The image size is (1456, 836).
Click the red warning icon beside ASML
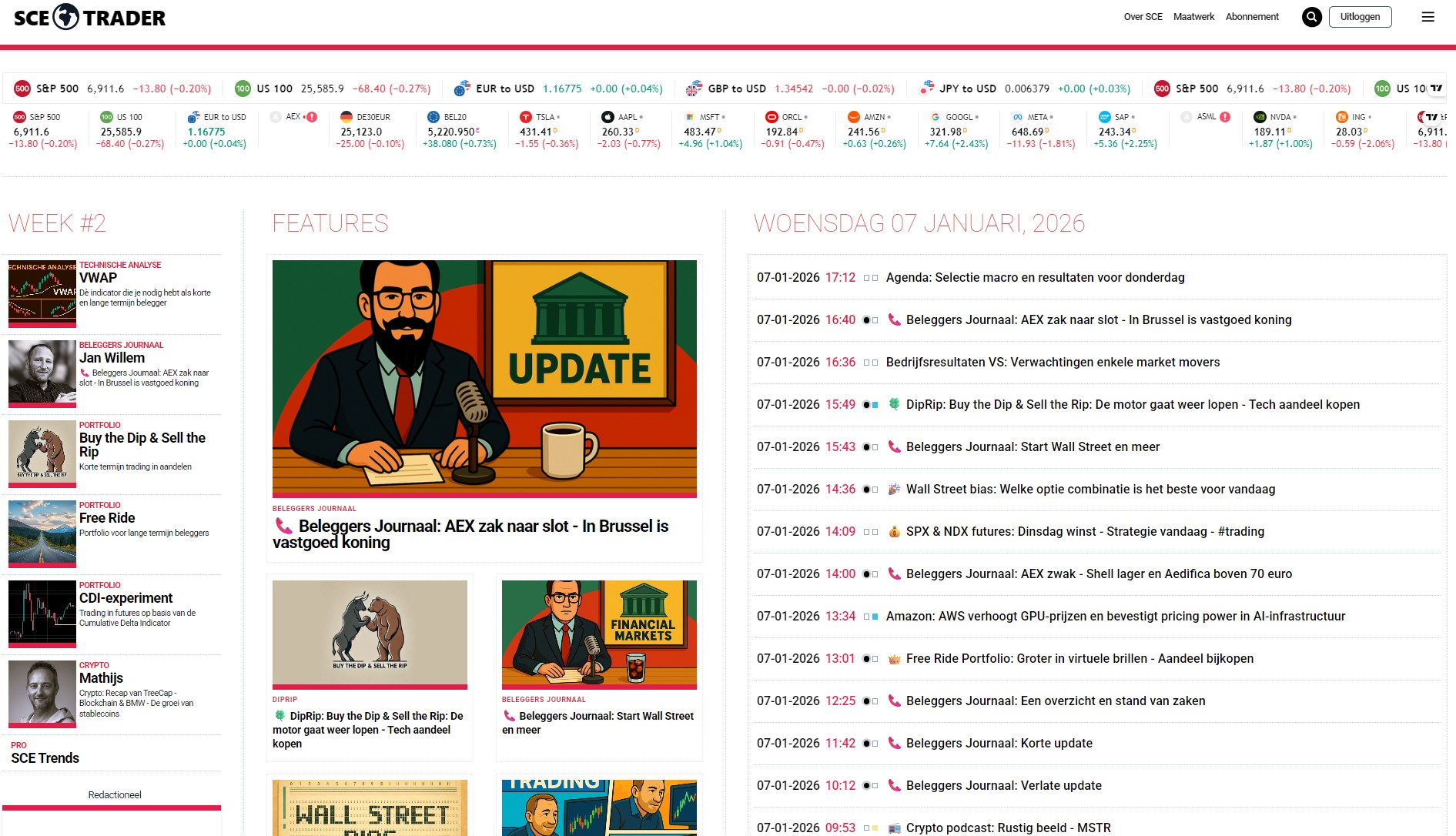click(x=1225, y=117)
